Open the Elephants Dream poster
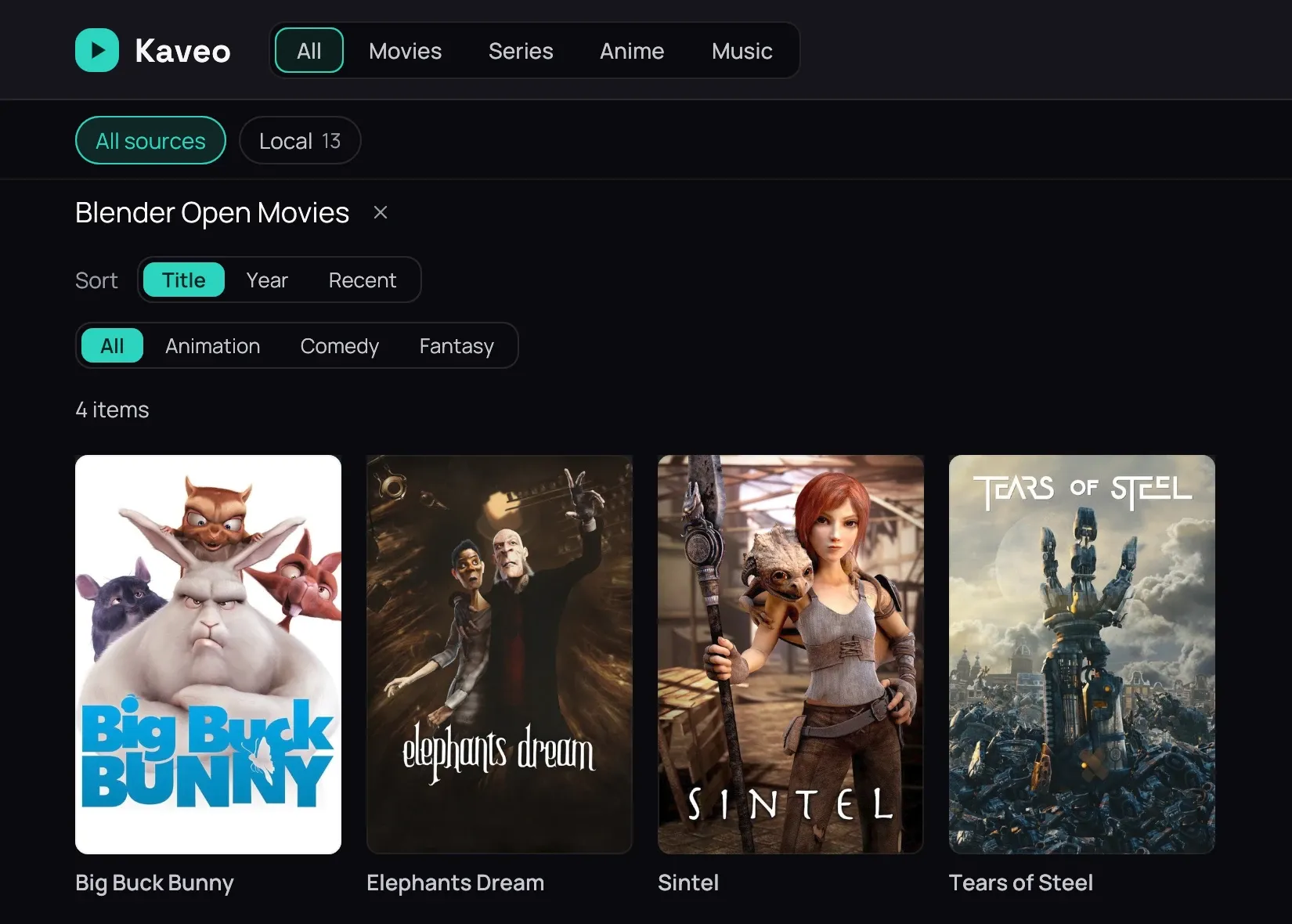Screen dimensions: 1292x924 pyautogui.click(x=500, y=655)
